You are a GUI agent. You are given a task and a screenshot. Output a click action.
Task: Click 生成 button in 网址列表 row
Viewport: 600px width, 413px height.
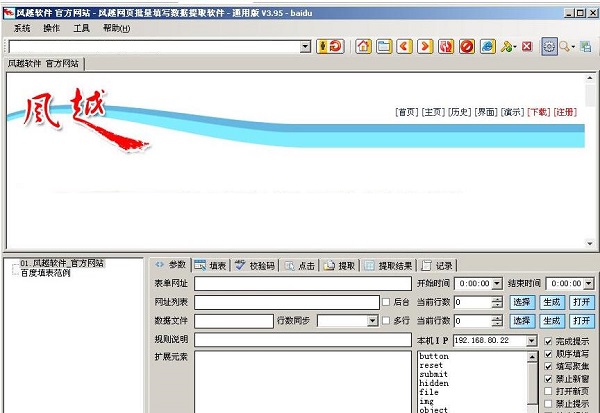click(x=552, y=302)
